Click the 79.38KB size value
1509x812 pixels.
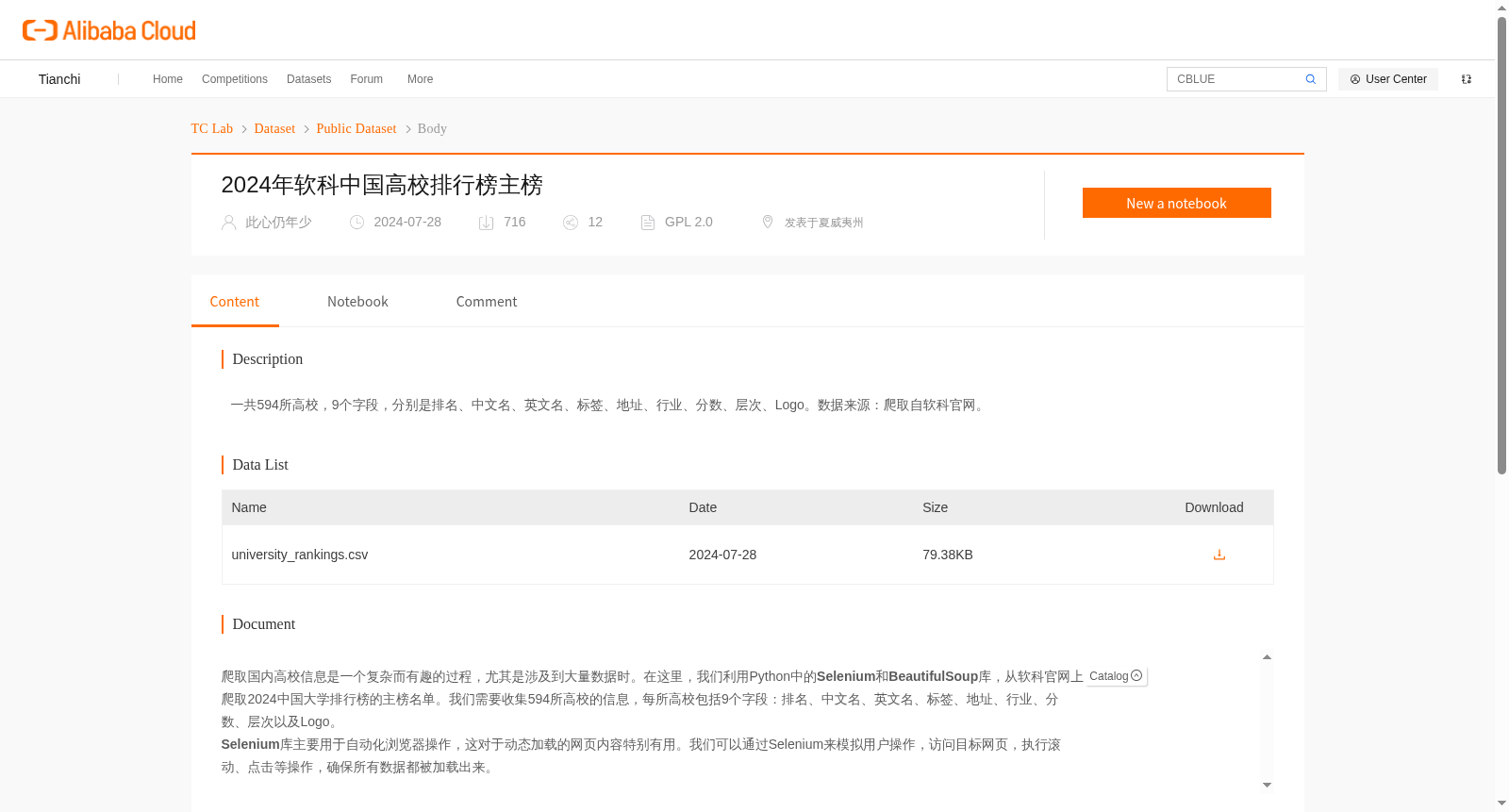click(x=948, y=555)
